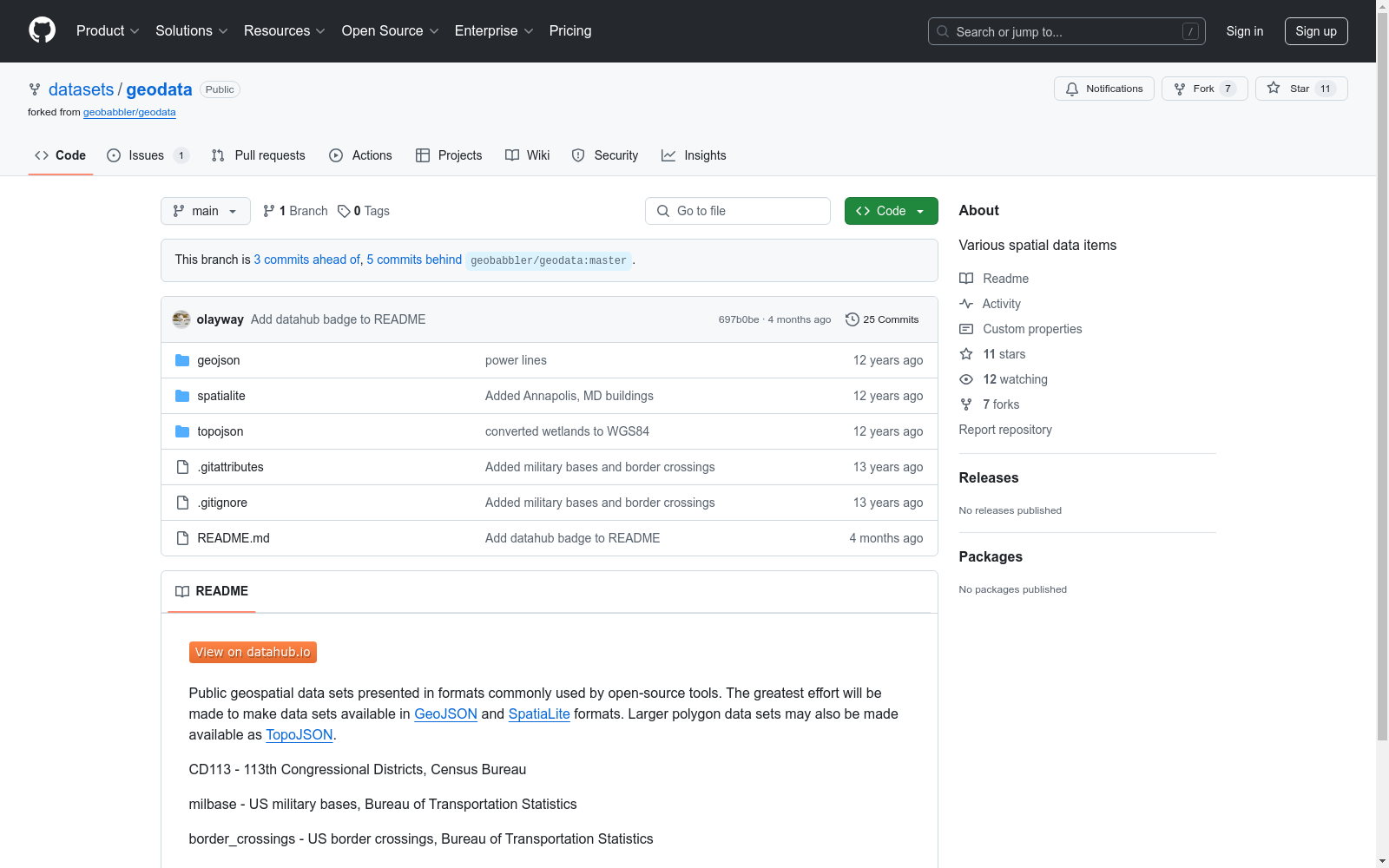The width and height of the screenshot is (1389, 868).
Task: Star the geodata repository
Action: (1301, 89)
